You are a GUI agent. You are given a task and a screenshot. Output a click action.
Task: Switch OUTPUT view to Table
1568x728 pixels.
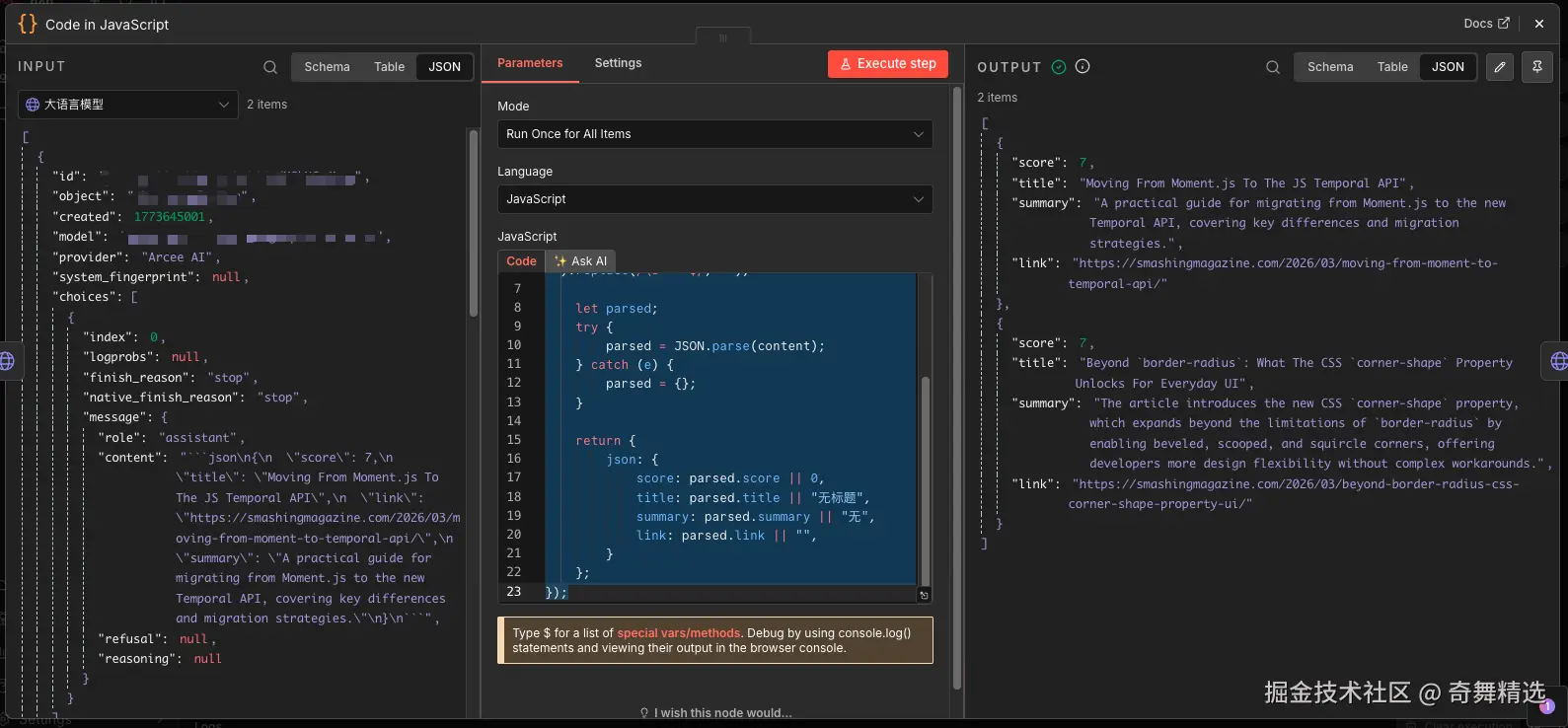pyautogui.click(x=1392, y=67)
